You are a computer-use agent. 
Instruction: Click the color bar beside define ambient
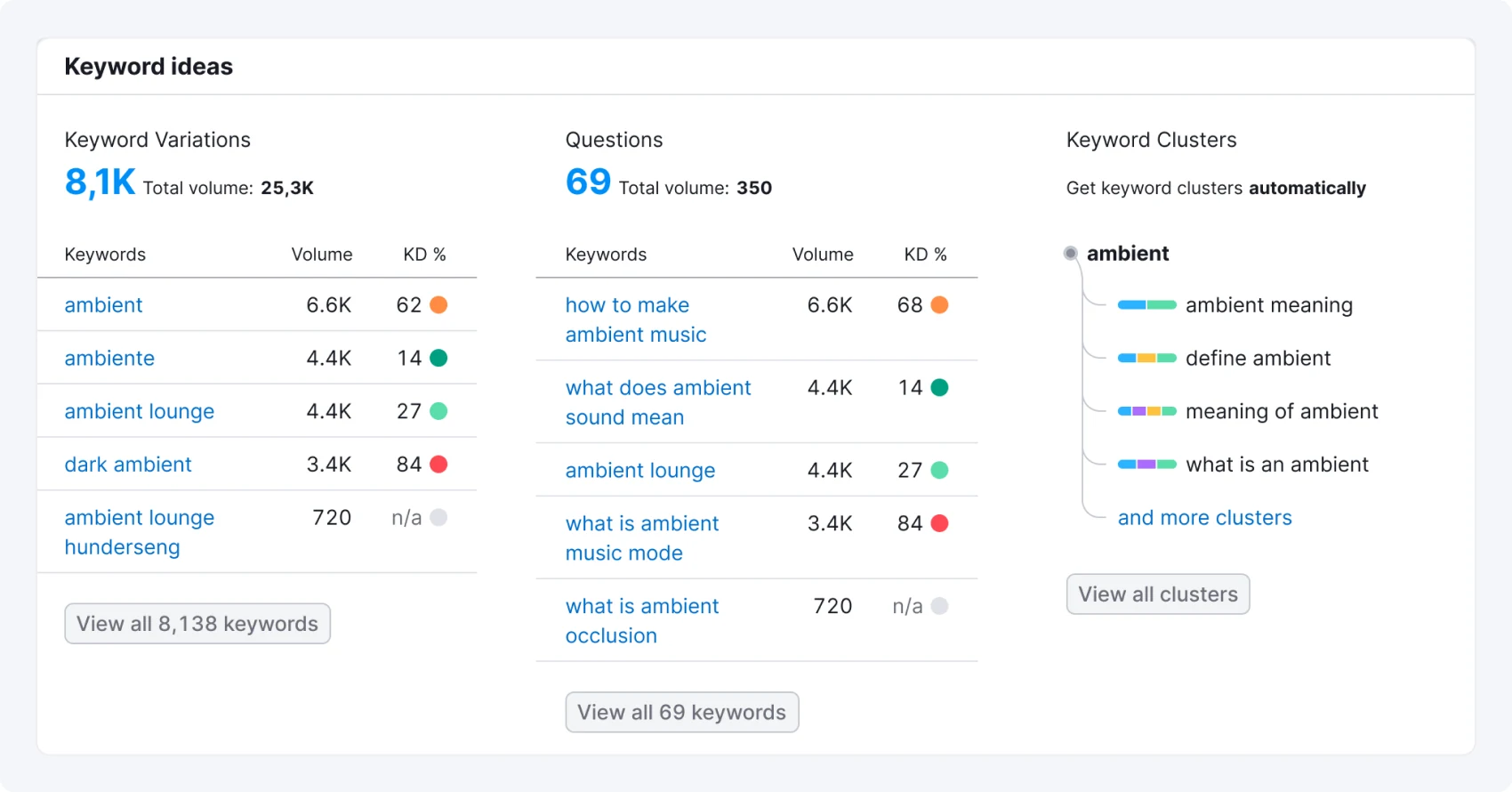(1146, 359)
